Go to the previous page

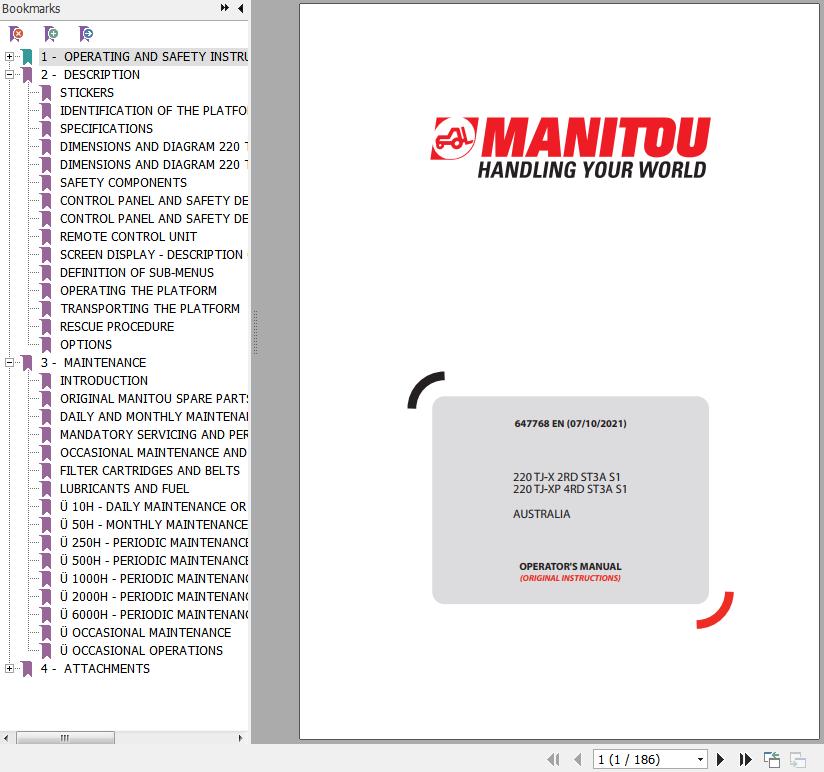[x=578, y=759]
